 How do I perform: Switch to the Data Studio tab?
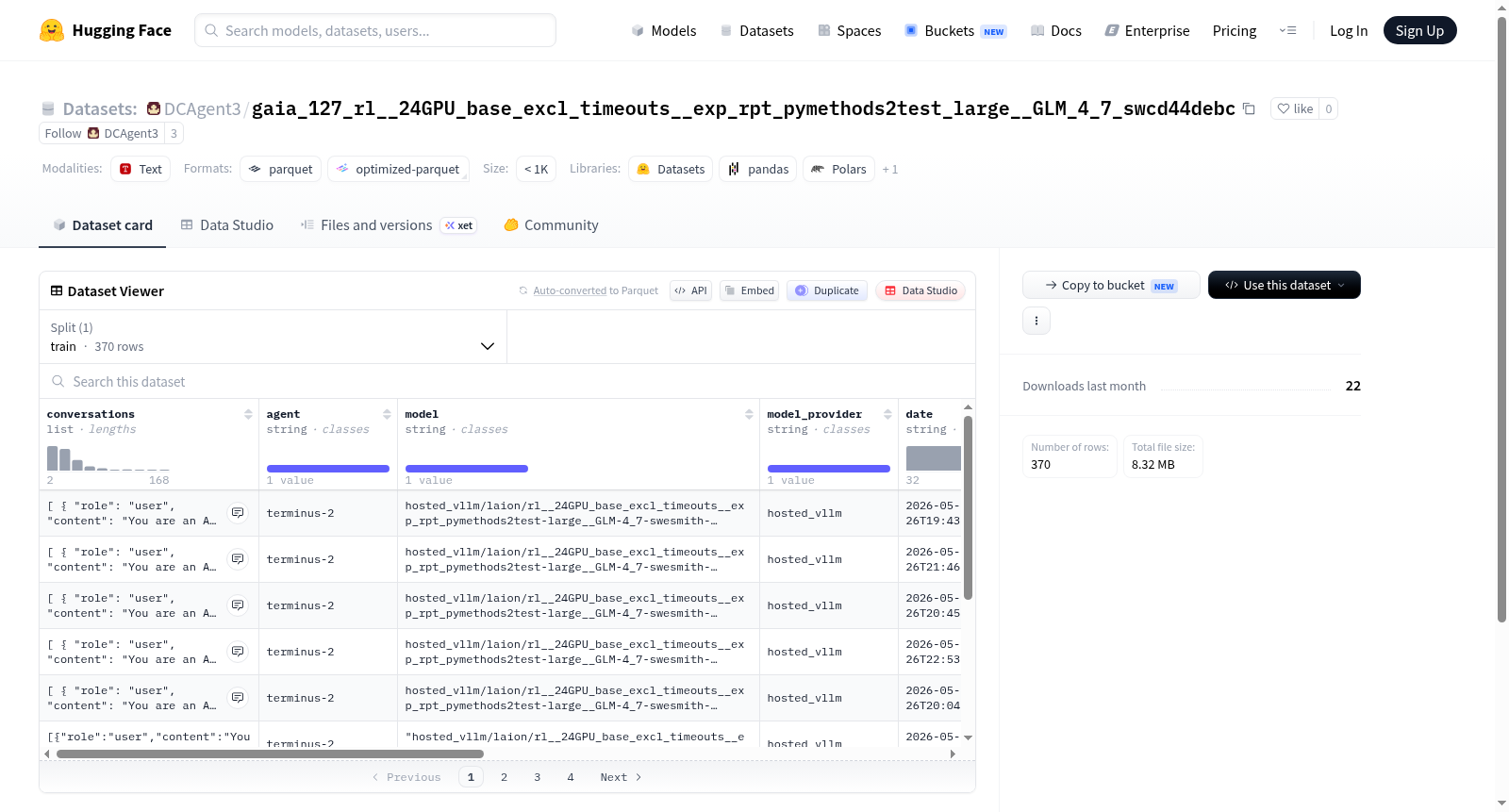[227, 225]
